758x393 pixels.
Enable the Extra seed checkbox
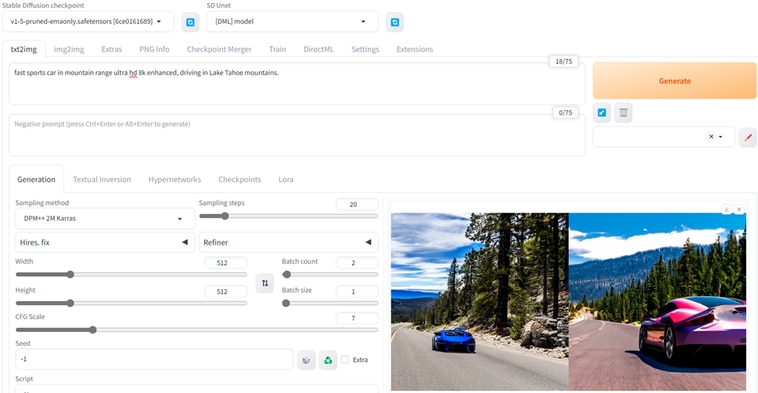(345, 360)
